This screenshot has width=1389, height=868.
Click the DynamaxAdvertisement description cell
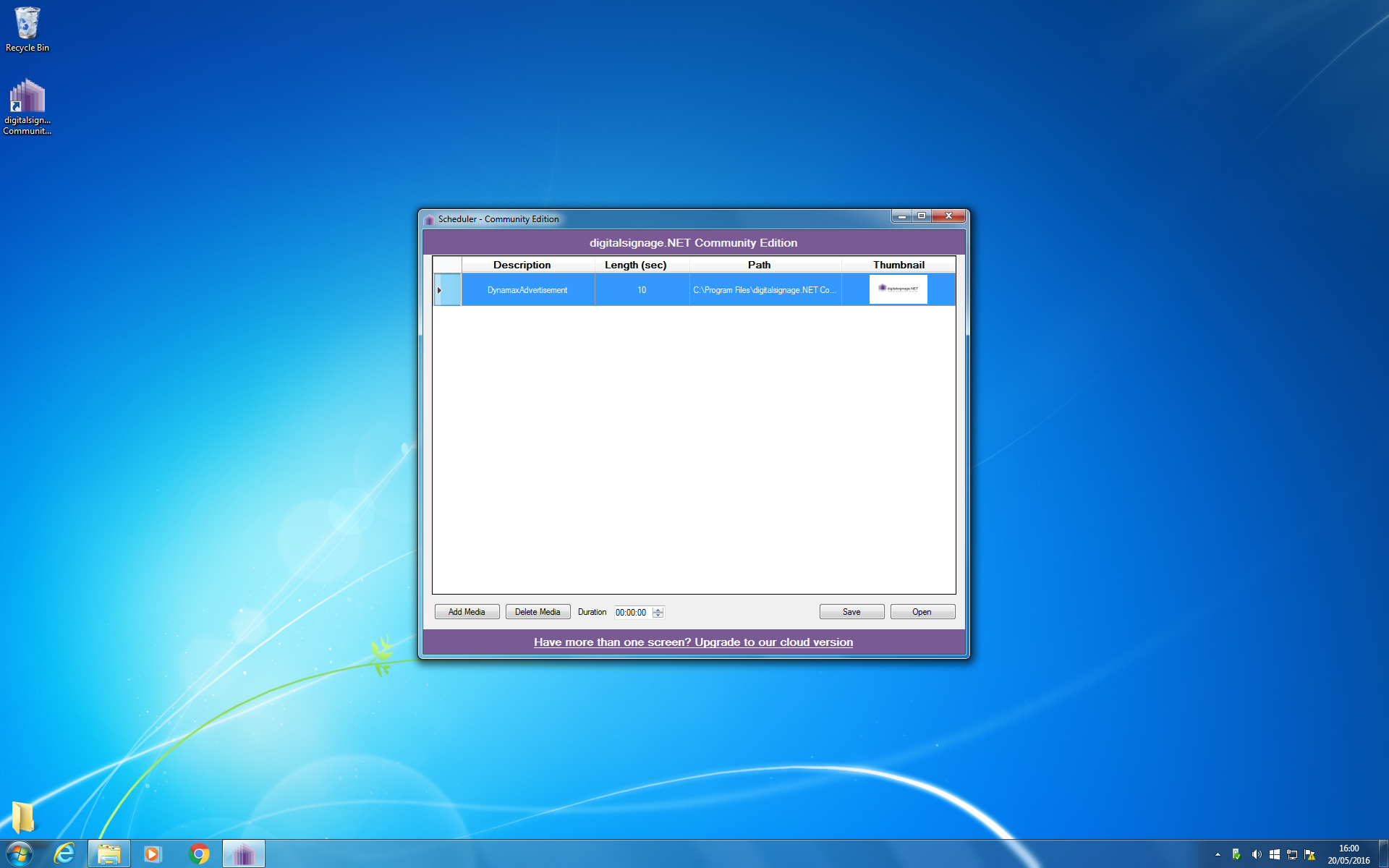coord(527,290)
